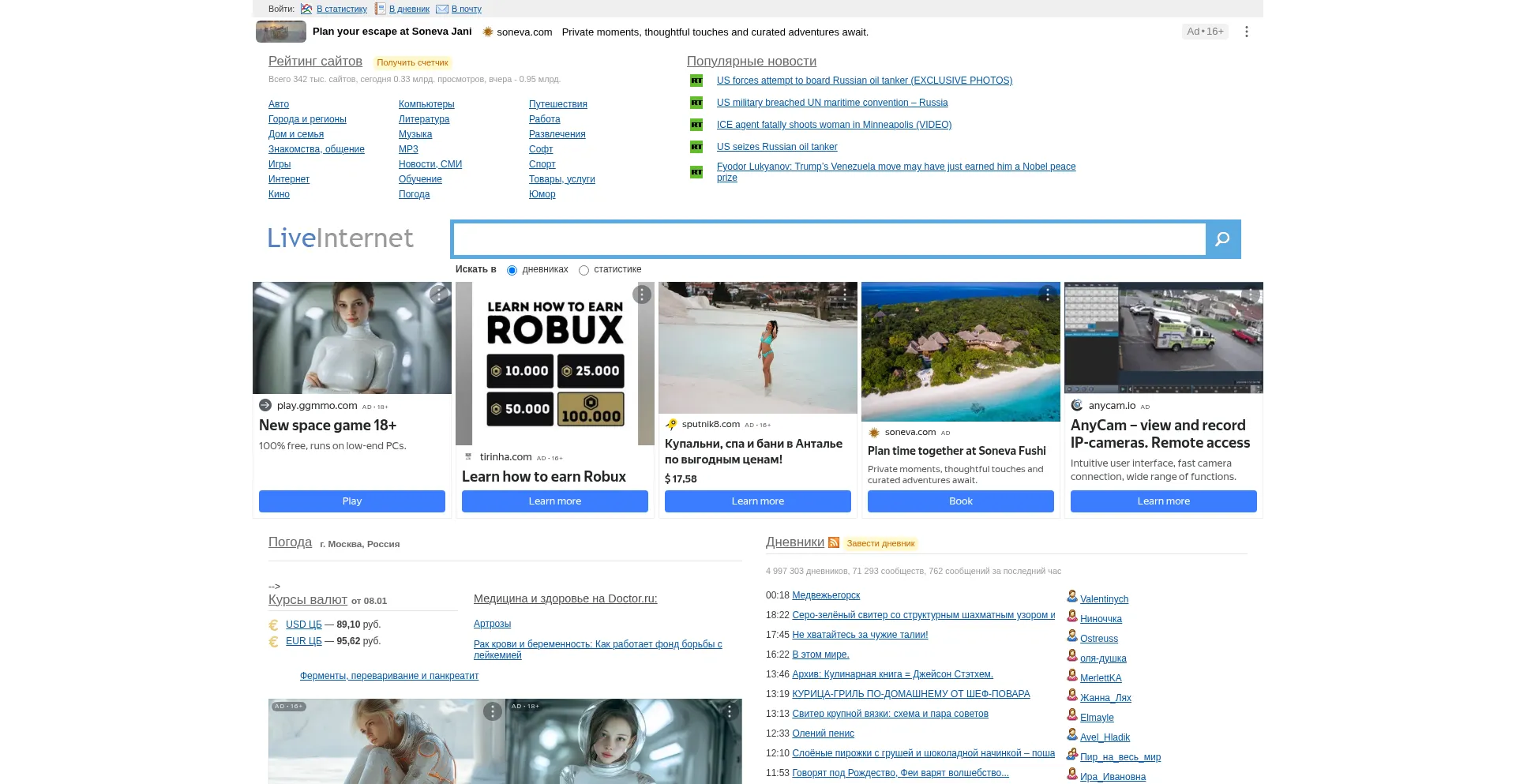
Task: Select the 'дневниках' search radio button
Action: coord(512,270)
